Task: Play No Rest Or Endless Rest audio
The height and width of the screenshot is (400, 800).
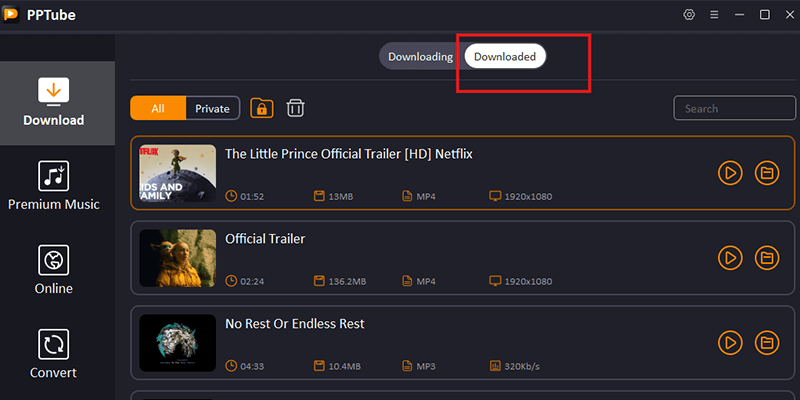Action: (730, 342)
